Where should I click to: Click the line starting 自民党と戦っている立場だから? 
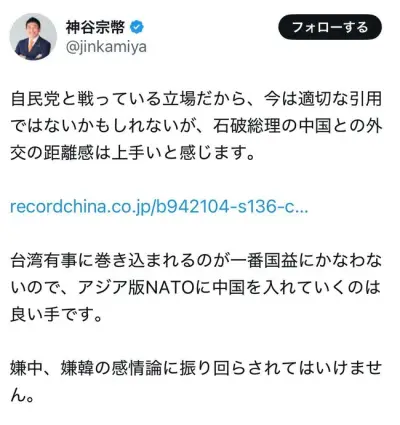tap(196, 99)
